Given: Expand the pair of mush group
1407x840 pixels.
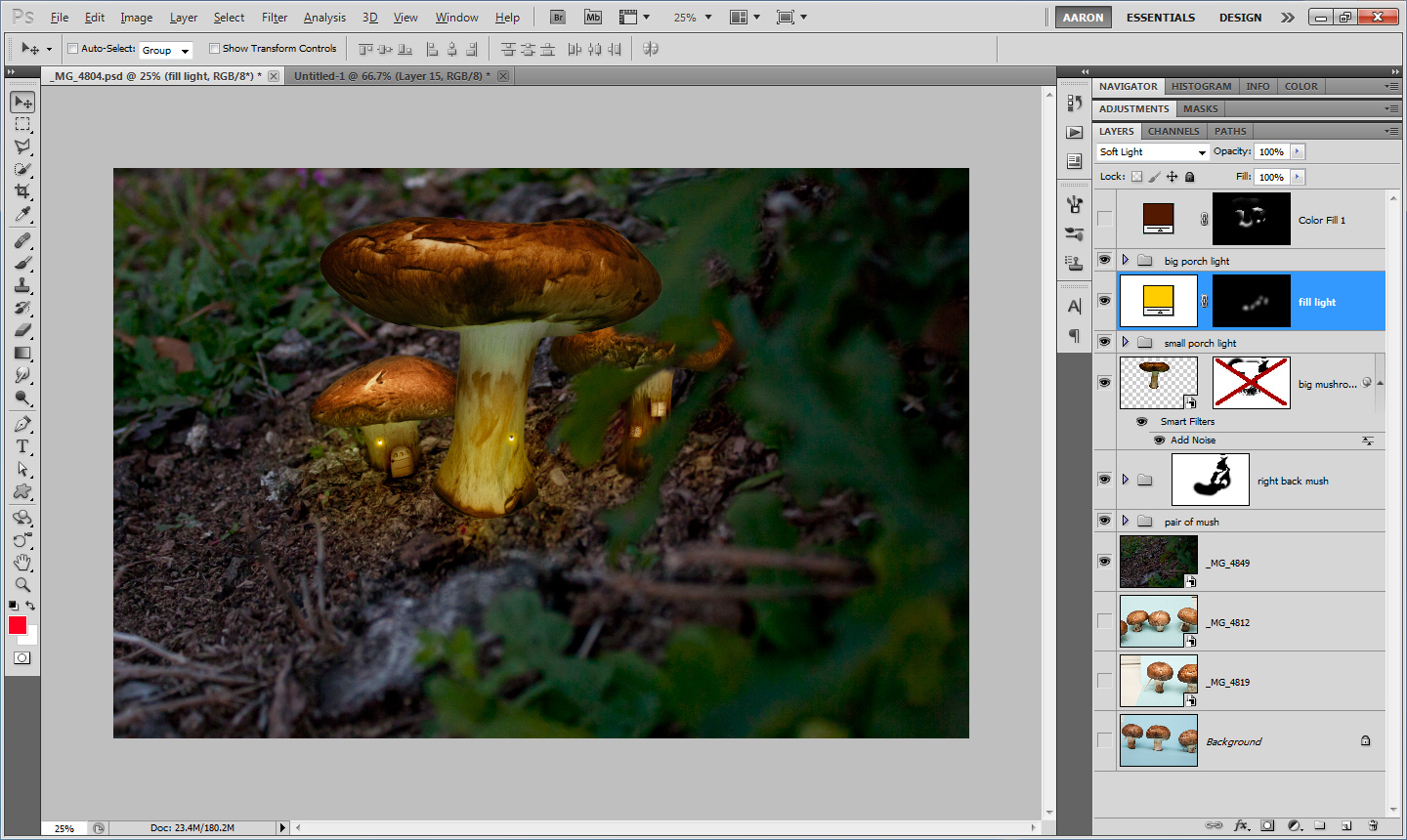Looking at the screenshot, I should (x=1126, y=522).
